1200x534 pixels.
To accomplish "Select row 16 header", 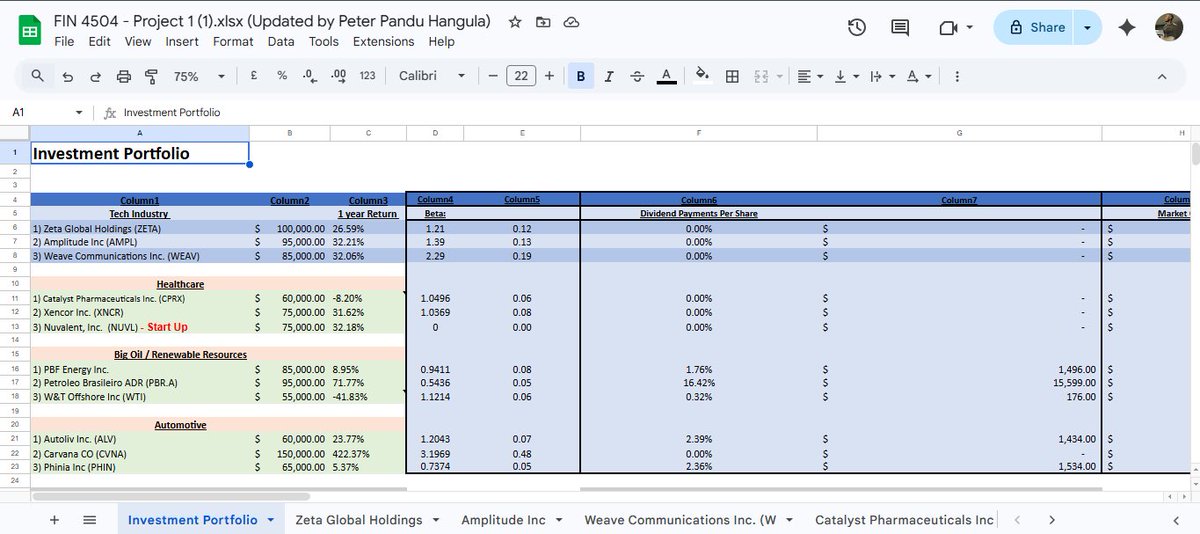I will coord(15,368).
